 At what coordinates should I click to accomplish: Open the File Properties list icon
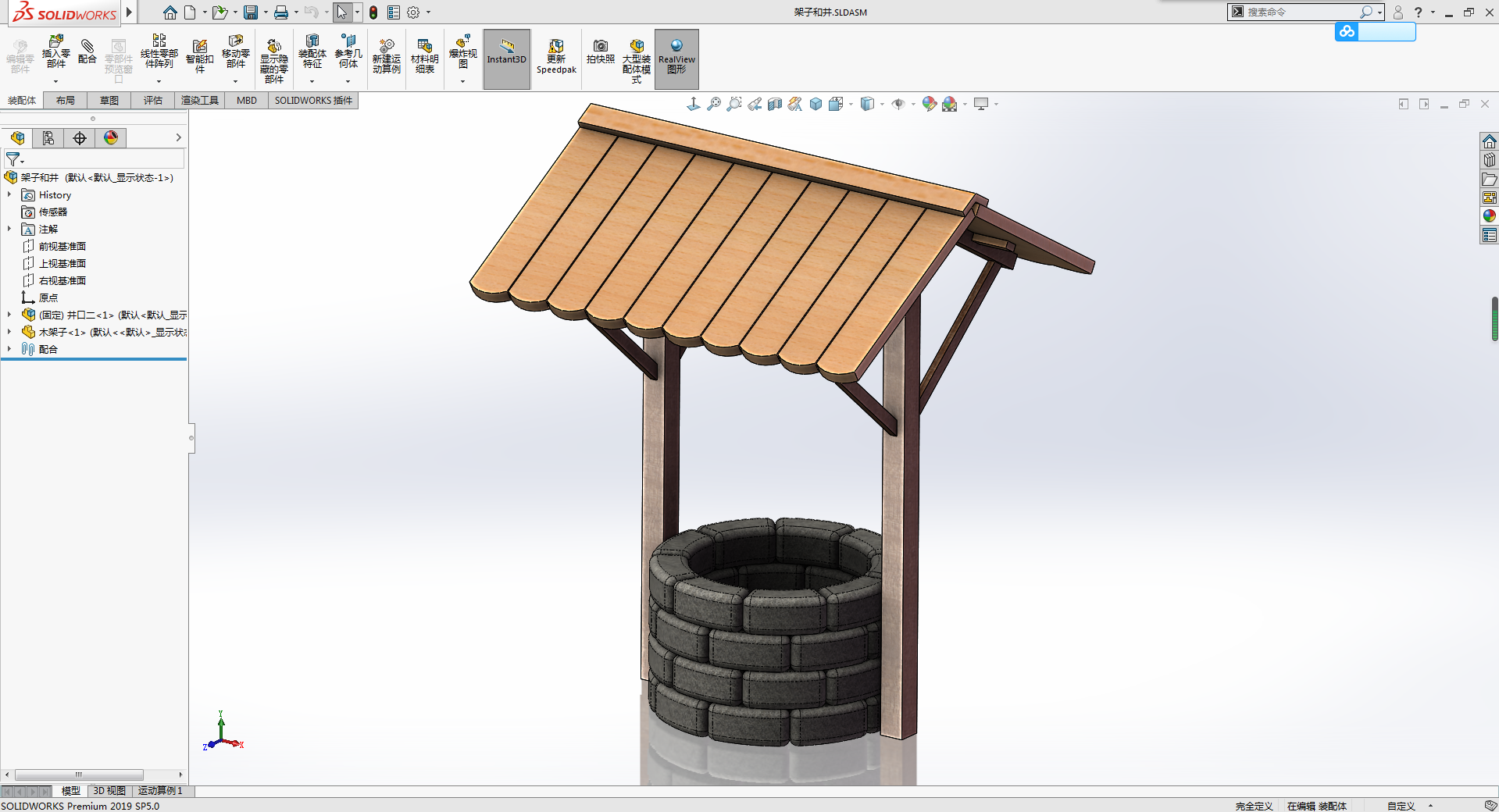click(394, 12)
